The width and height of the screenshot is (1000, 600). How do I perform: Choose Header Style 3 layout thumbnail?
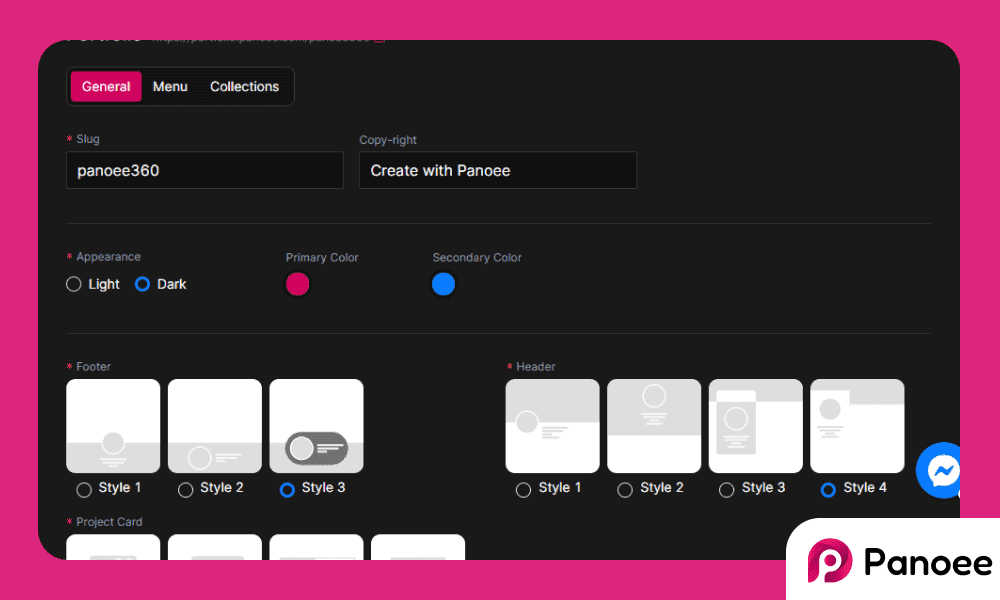[756, 426]
